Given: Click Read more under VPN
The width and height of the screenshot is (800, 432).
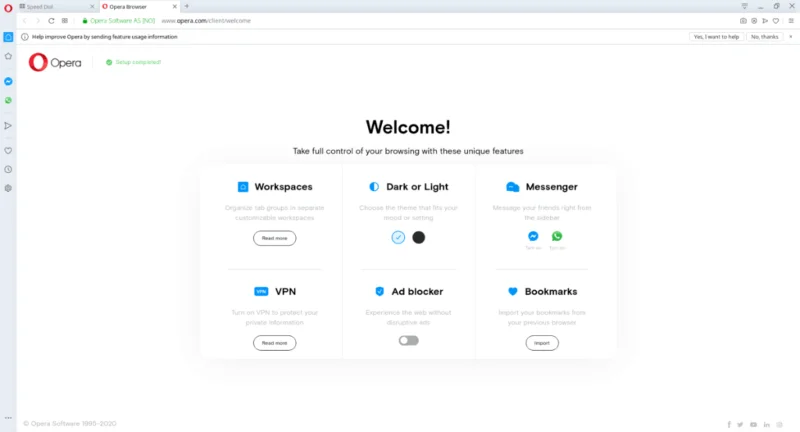Looking at the screenshot, I should pyautogui.click(x=274, y=343).
